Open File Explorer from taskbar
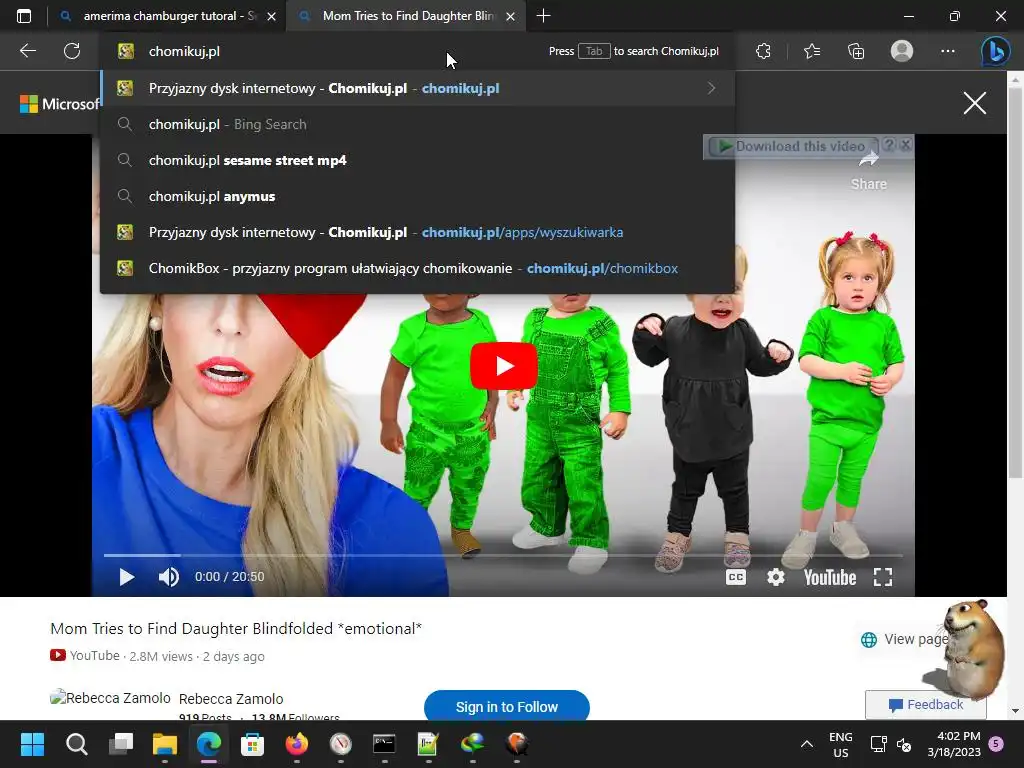This screenshot has height=768, width=1024. [165, 744]
